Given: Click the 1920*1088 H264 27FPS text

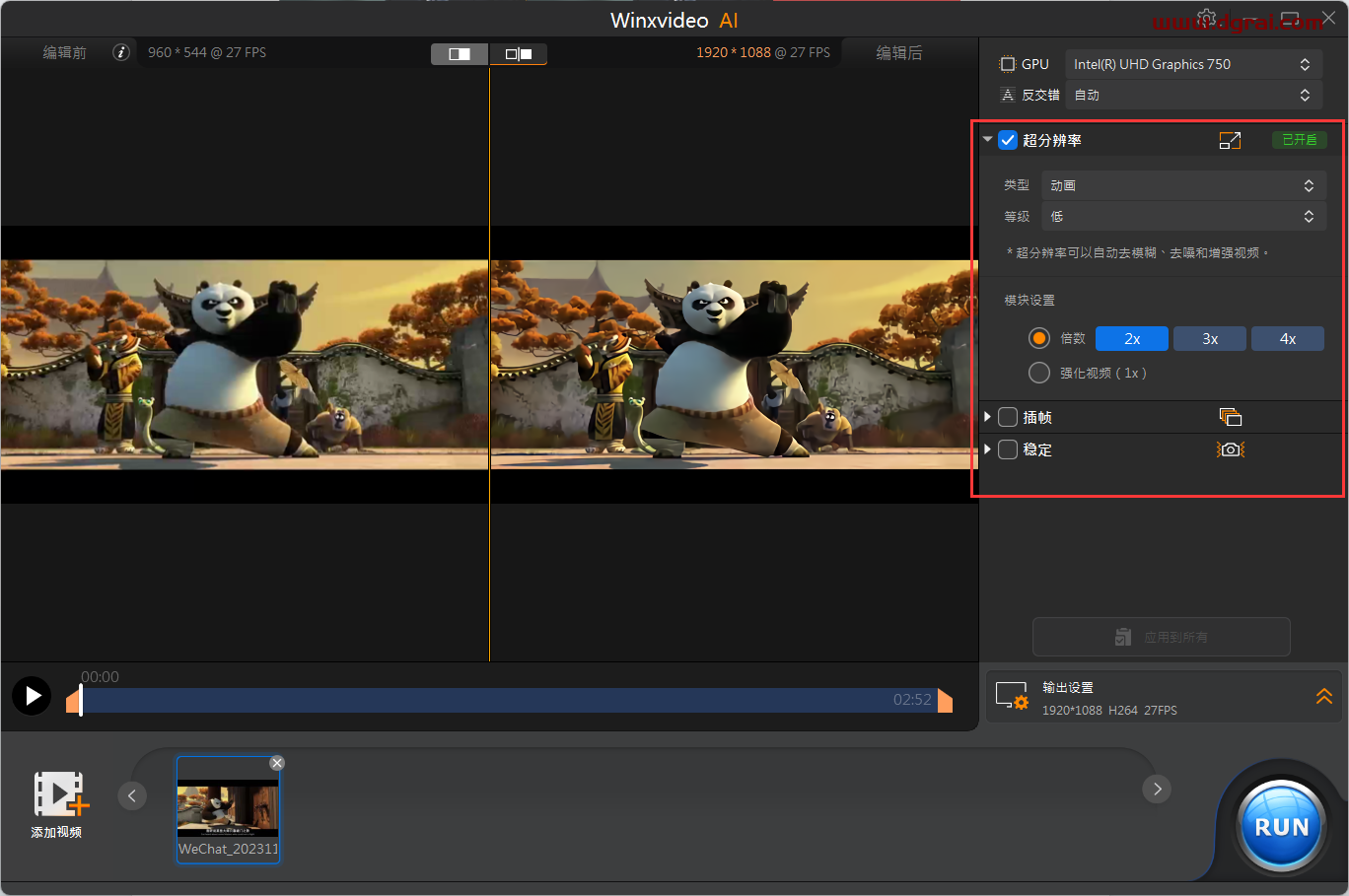Looking at the screenshot, I should coord(1109,710).
